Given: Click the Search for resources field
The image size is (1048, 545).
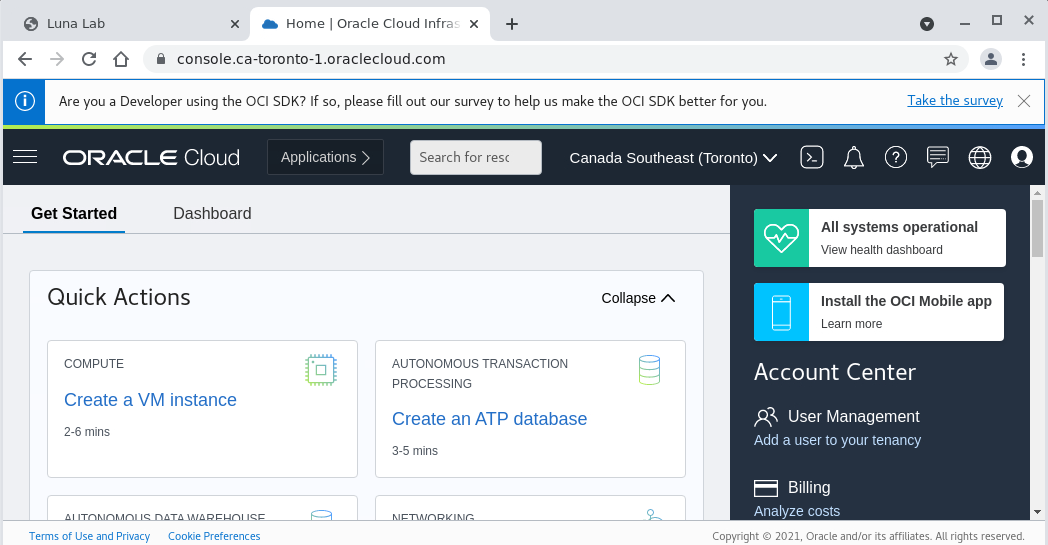Looking at the screenshot, I should pyautogui.click(x=476, y=157).
